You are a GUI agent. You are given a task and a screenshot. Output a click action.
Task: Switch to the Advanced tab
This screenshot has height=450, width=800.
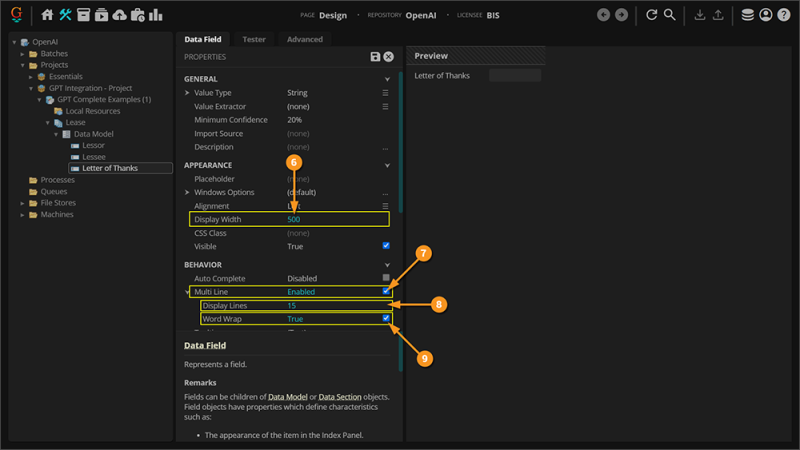coord(304,39)
